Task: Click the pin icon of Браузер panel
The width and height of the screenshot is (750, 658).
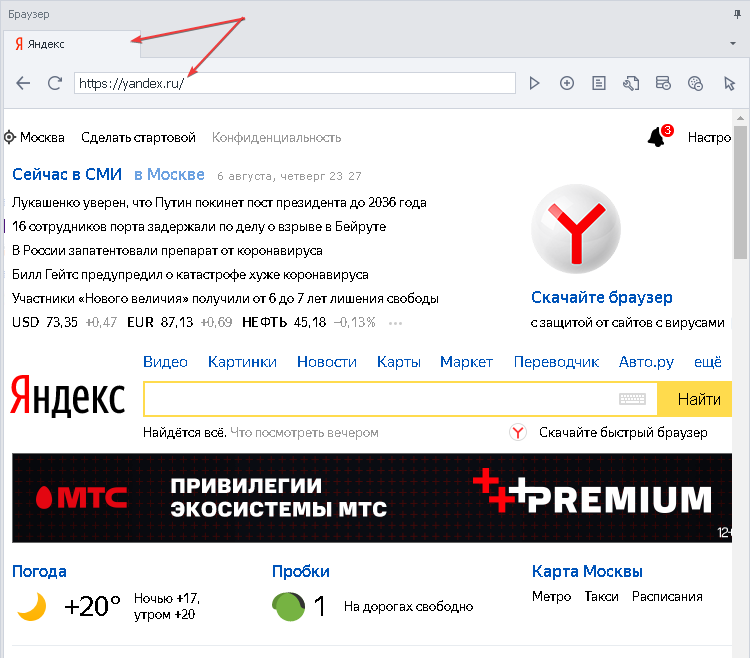Action: (738, 14)
